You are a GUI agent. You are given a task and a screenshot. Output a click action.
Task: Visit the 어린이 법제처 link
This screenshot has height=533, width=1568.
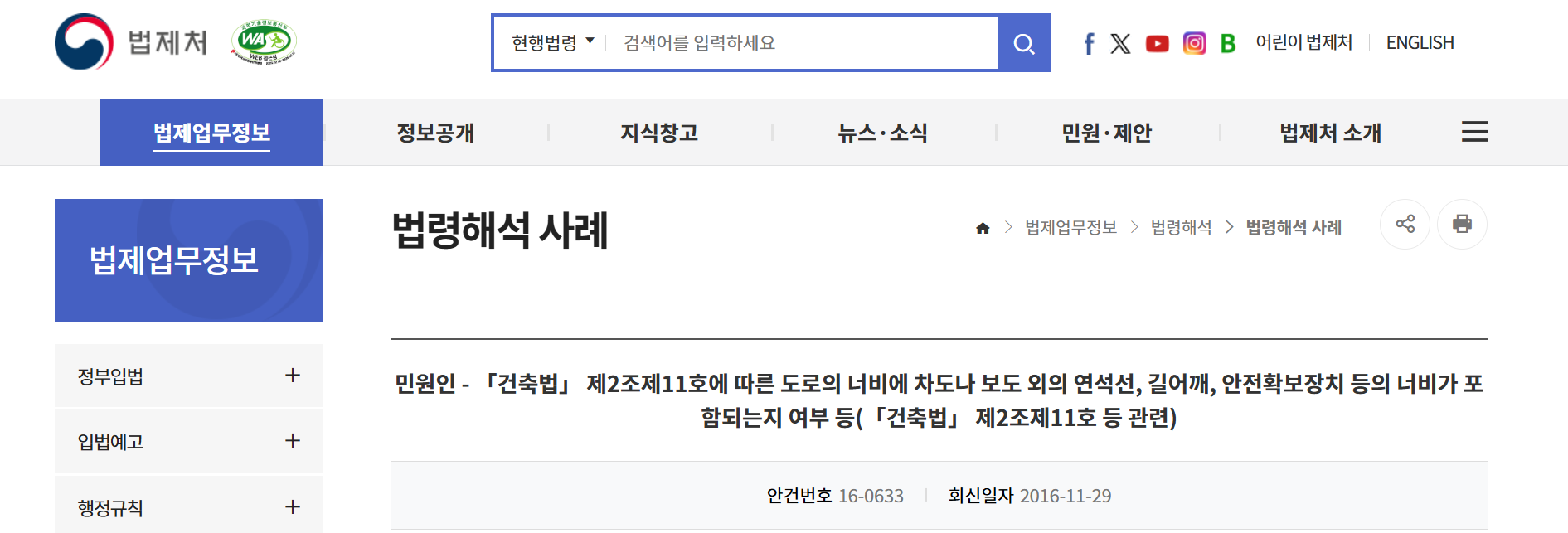click(x=1303, y=42)
